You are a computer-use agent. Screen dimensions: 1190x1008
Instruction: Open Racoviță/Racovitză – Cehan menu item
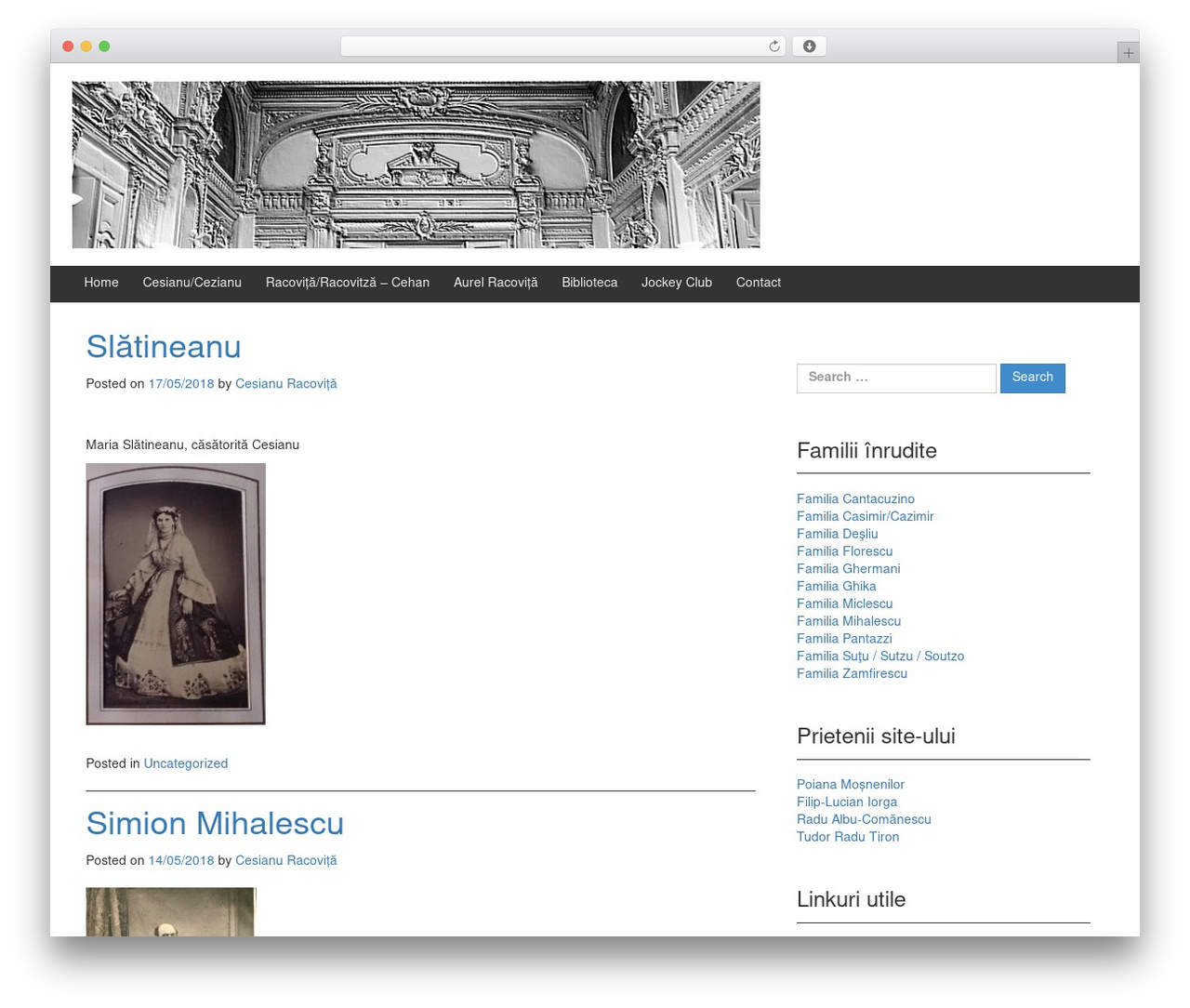point(348,284)
